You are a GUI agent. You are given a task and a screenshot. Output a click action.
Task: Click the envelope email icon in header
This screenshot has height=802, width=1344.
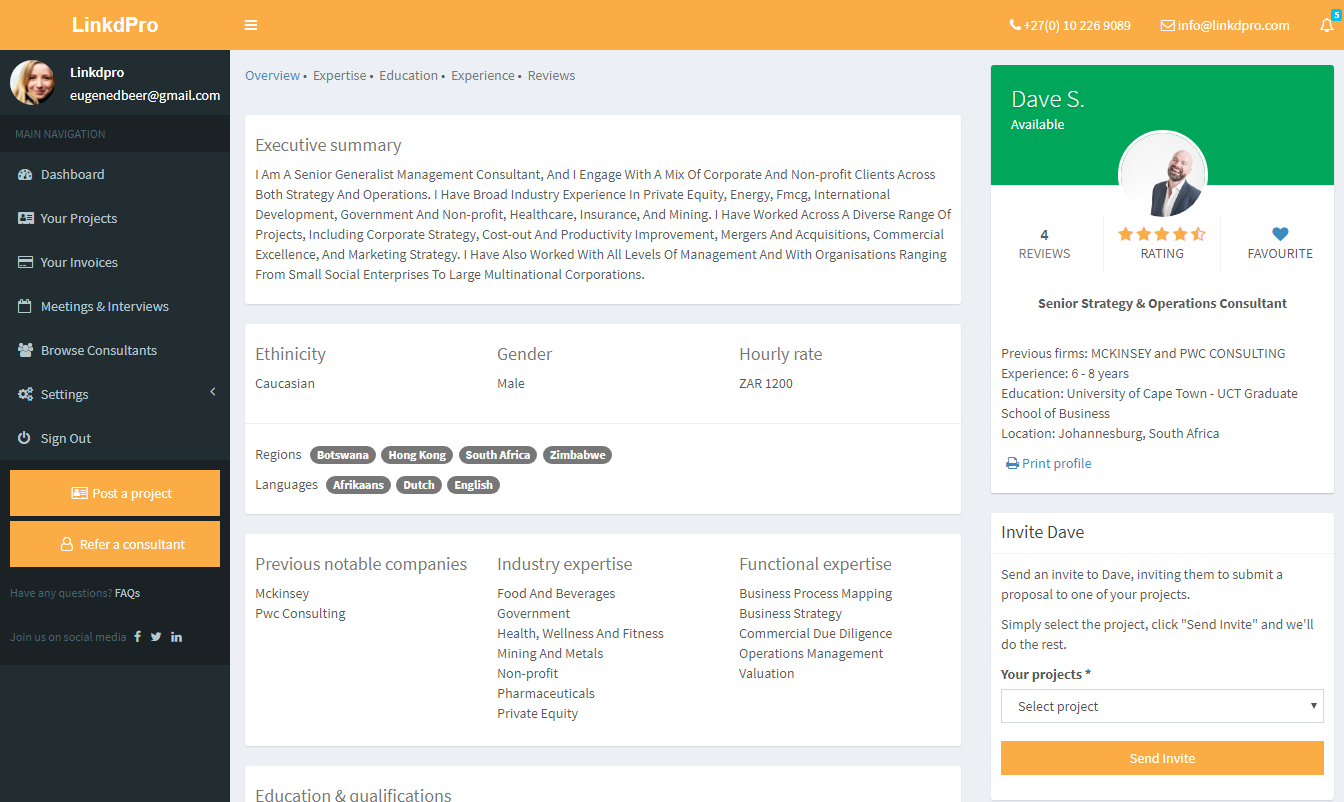[x=1167, y=25]
